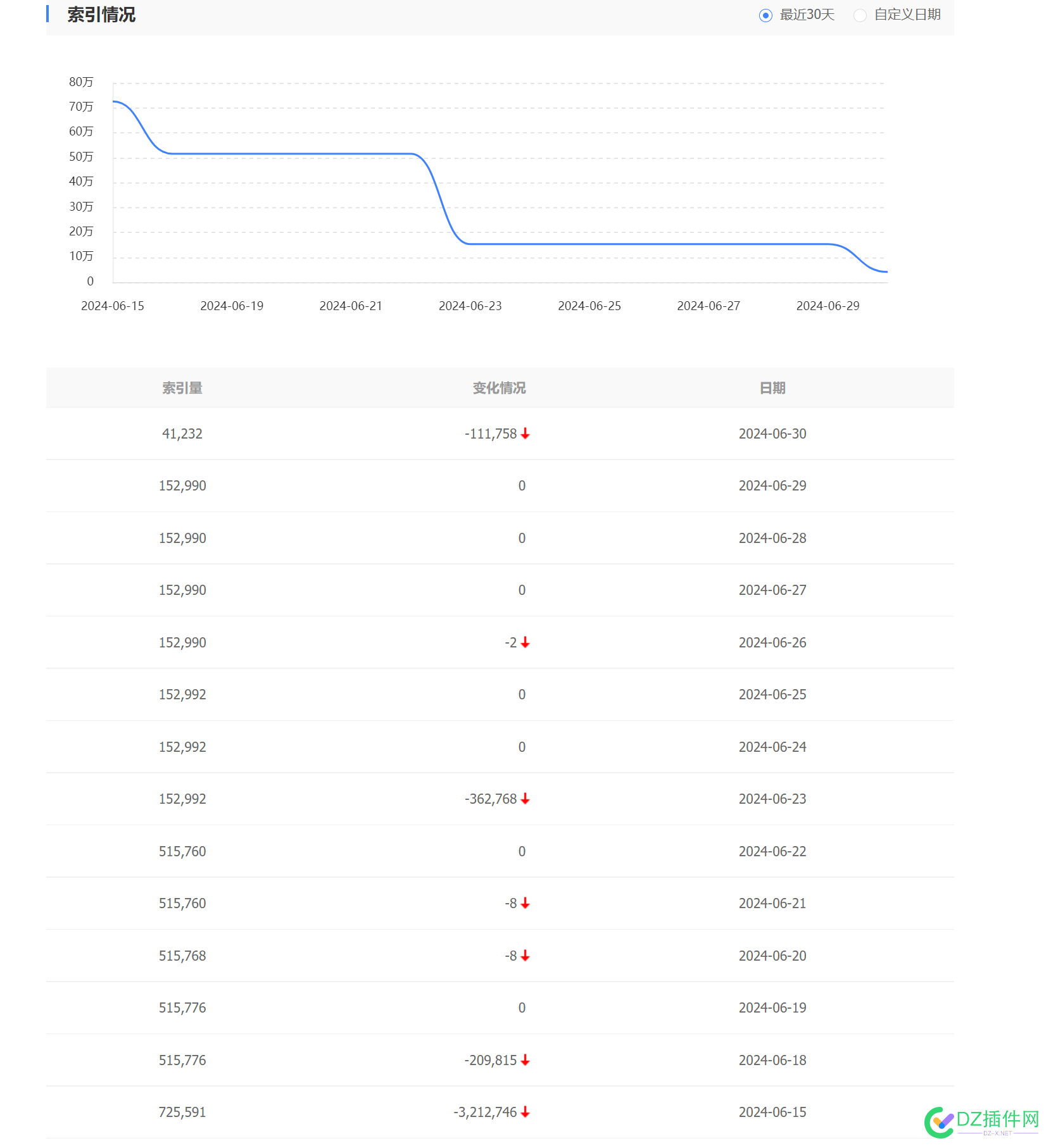Click the table date cell 2024-06-29

(772, 485)
